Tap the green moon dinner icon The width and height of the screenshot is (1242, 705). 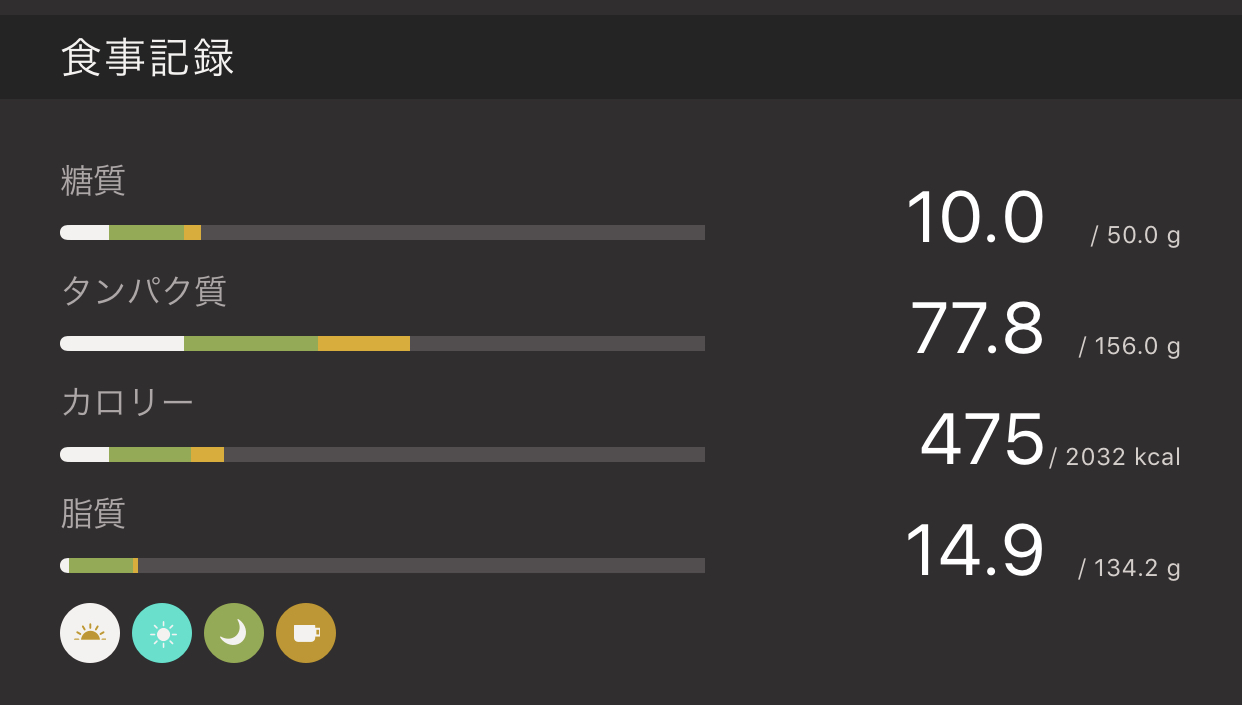pyautogui.click(x=234, y=633)
